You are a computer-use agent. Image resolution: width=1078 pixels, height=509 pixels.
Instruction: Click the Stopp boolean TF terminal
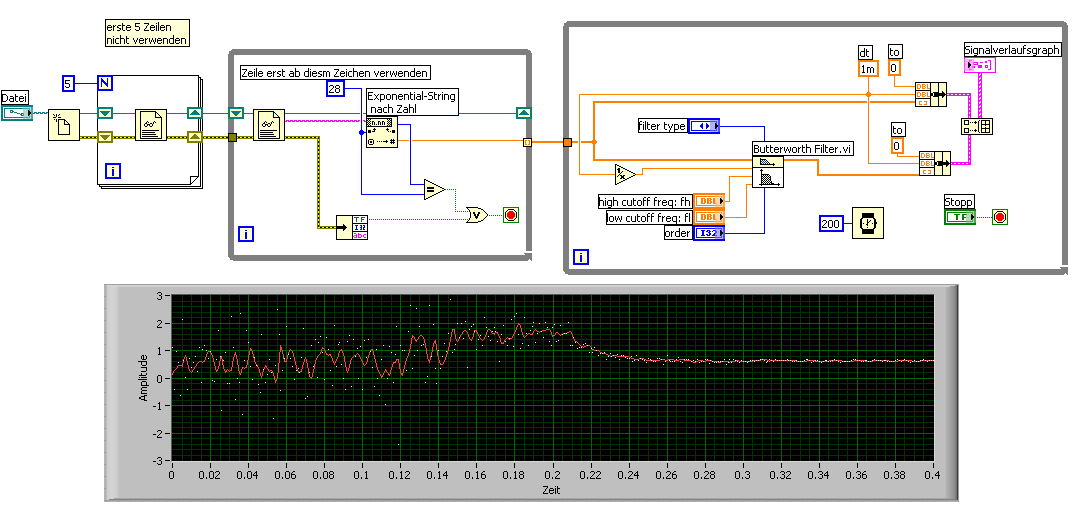tap(960, 217)
